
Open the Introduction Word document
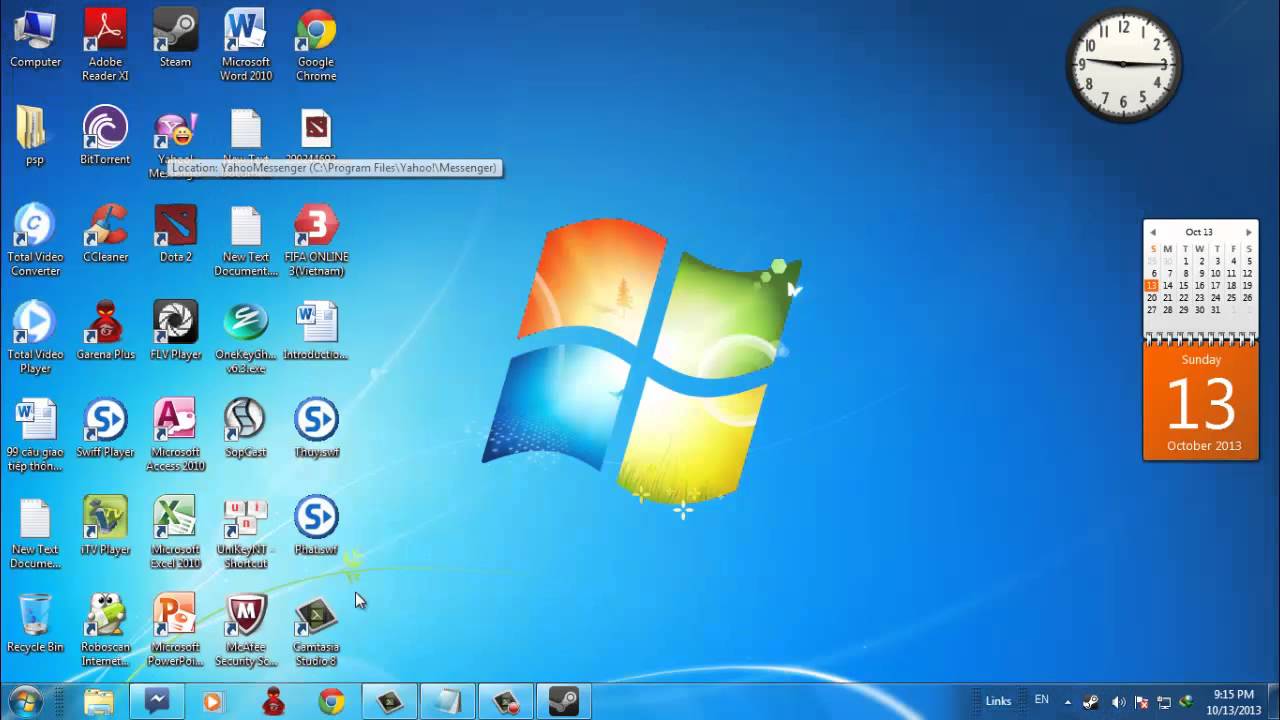click(316, 331)
